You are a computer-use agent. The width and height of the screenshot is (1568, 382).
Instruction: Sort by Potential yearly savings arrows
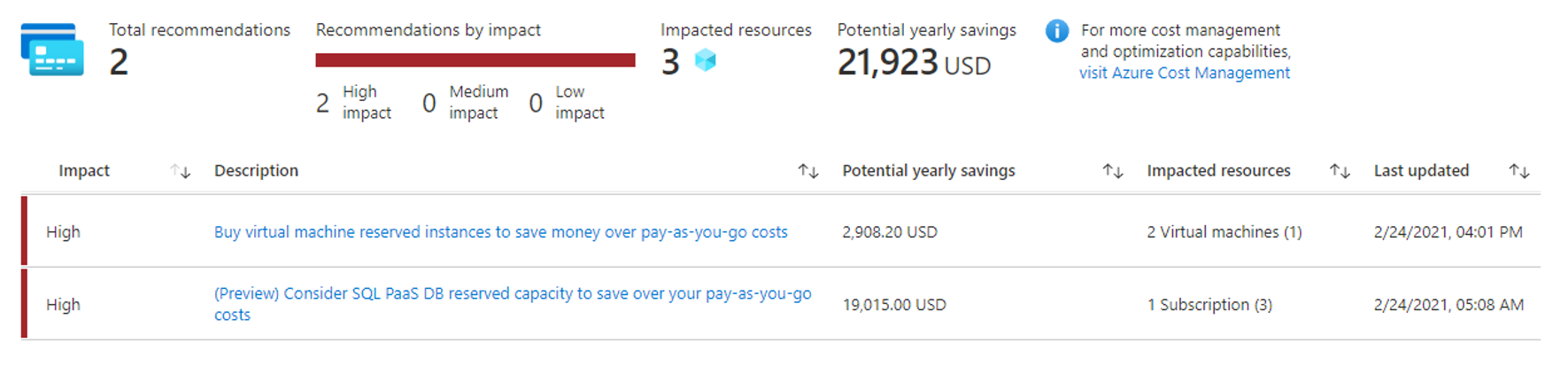click(1113, 171)
